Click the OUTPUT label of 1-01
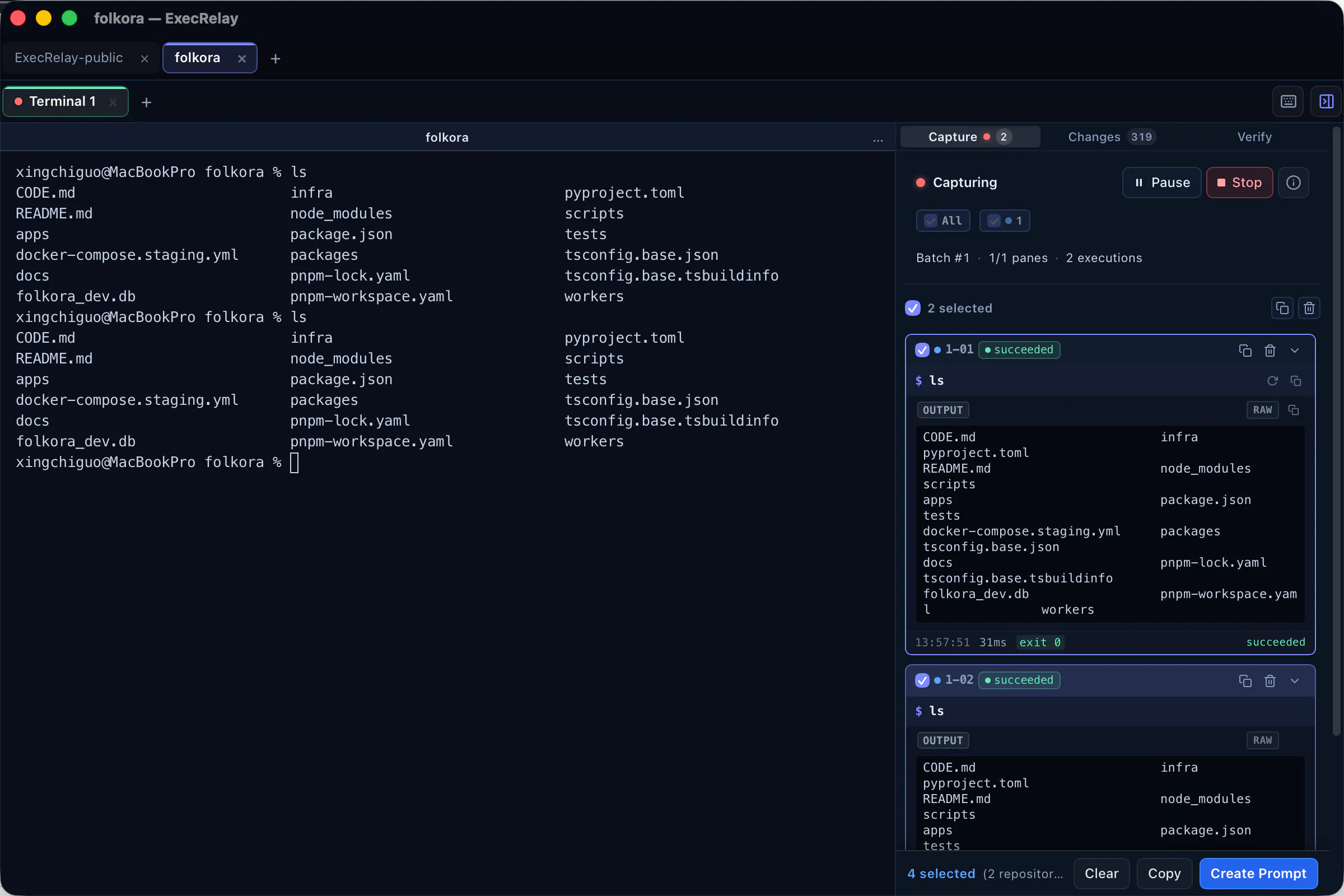Image resolution: width=1344 pixels, height=896 pixels. coord(942,410)
